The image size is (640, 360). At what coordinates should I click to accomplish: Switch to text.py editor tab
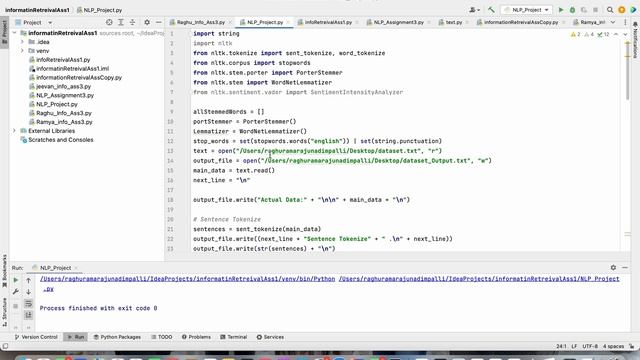pos(453,22)
